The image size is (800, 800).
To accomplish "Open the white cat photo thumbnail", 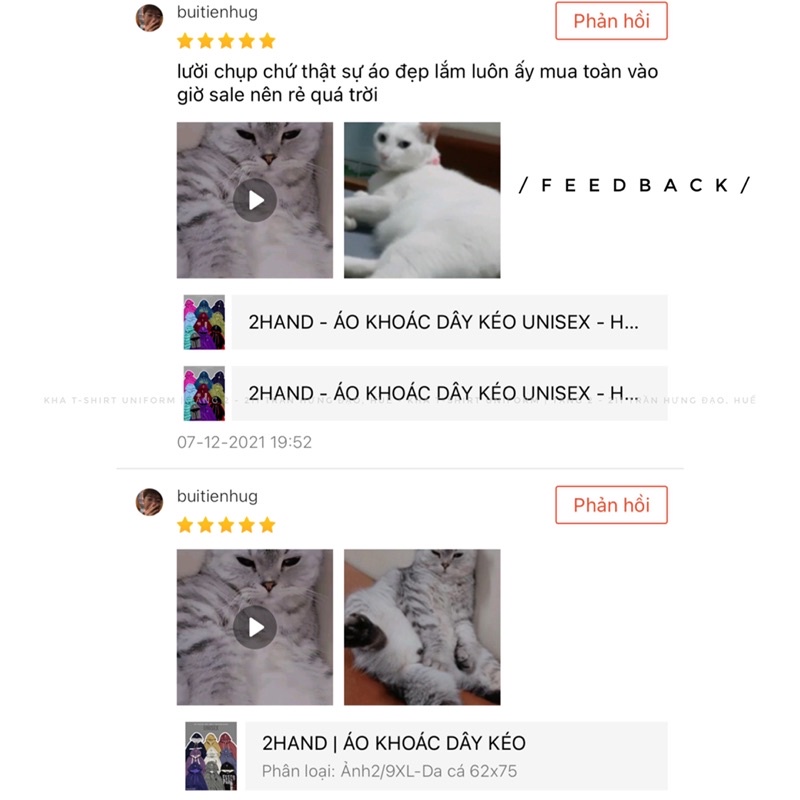I will [x=422, y=200].
